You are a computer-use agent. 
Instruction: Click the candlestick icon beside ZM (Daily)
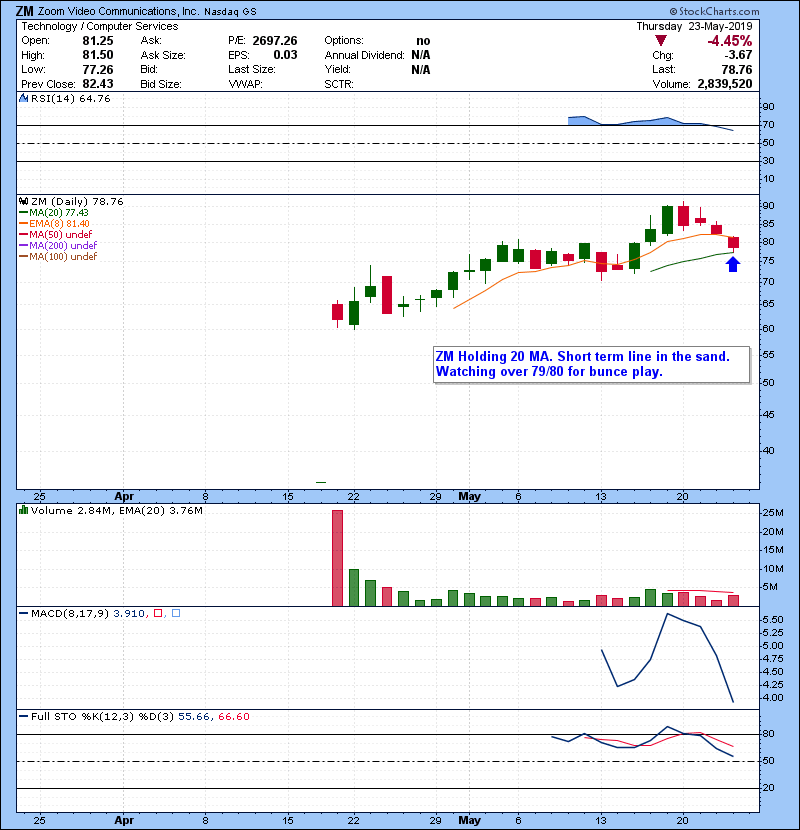[24, 201]
